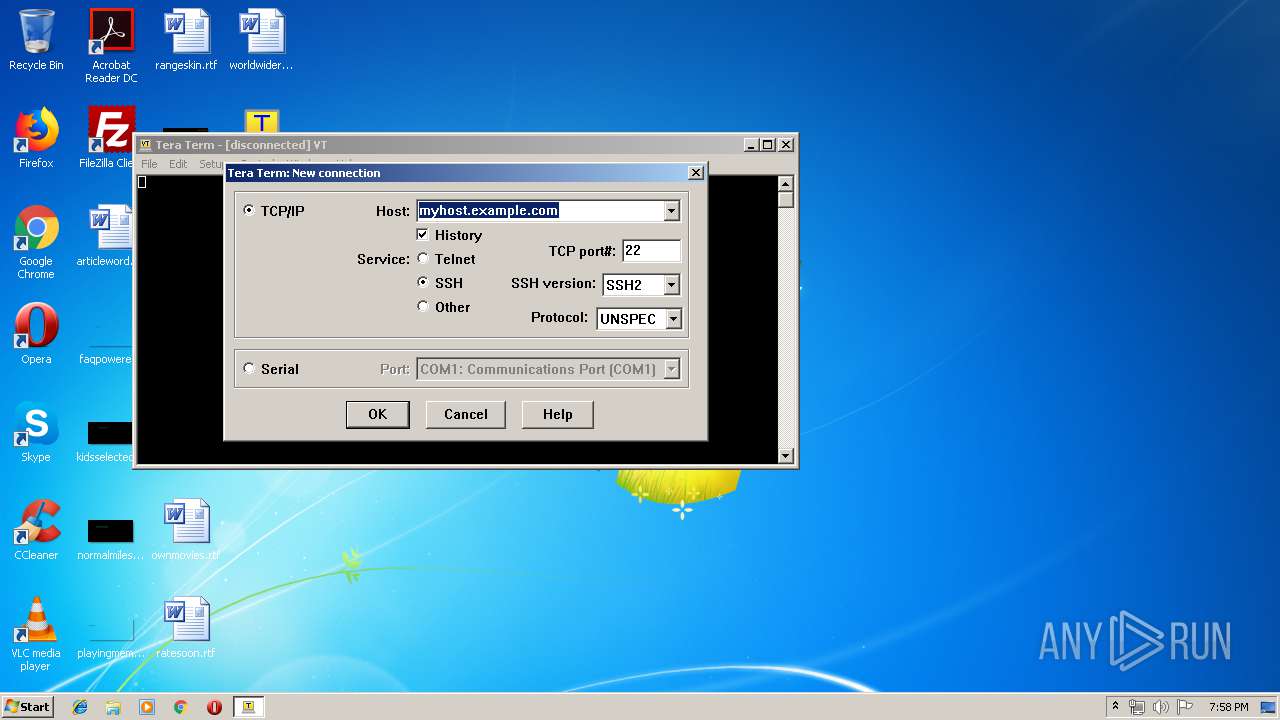Select the worldwider document on desktop
The width and height of the screenshot is (1280, 720).
point(261,40)
